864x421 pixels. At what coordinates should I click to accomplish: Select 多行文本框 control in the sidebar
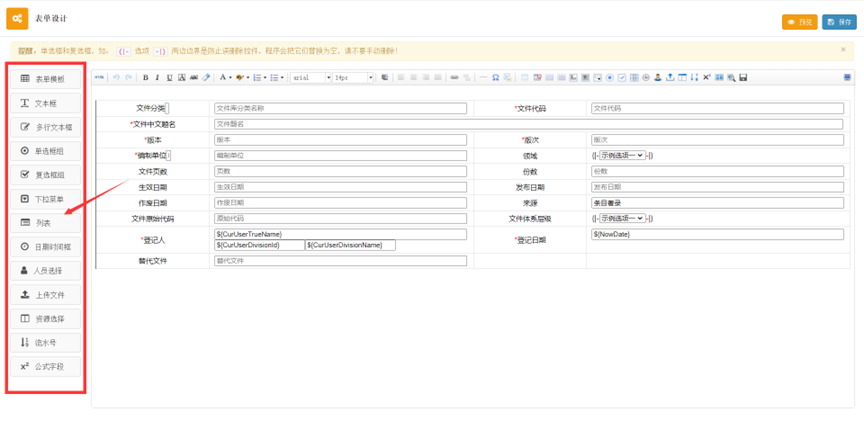tap(45, 127)
